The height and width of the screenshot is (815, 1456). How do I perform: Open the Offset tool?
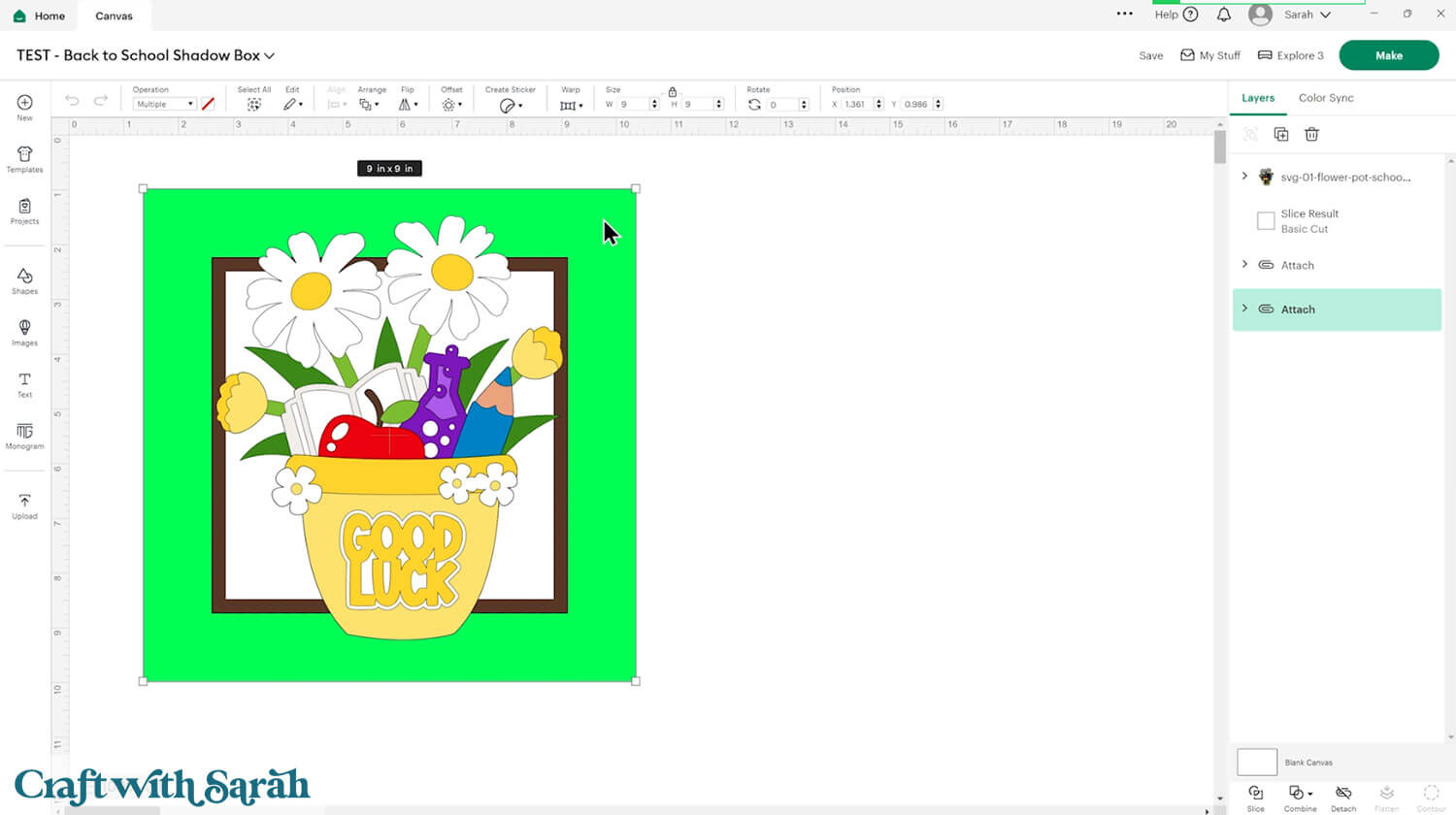coord(451,104)
